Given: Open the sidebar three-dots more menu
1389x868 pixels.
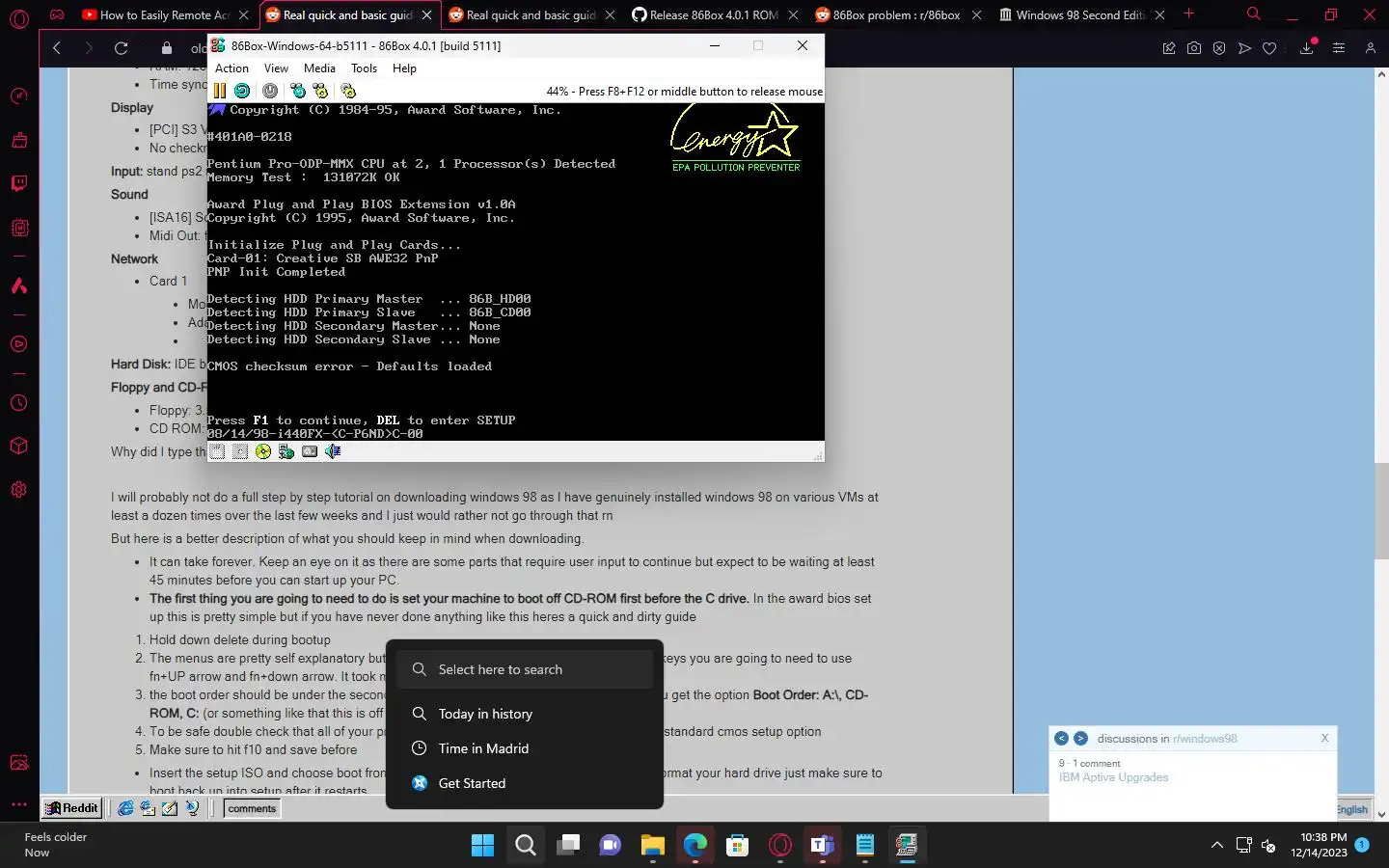Looking at the screenshot, I should pyautogui.click(x=18, y=803).
